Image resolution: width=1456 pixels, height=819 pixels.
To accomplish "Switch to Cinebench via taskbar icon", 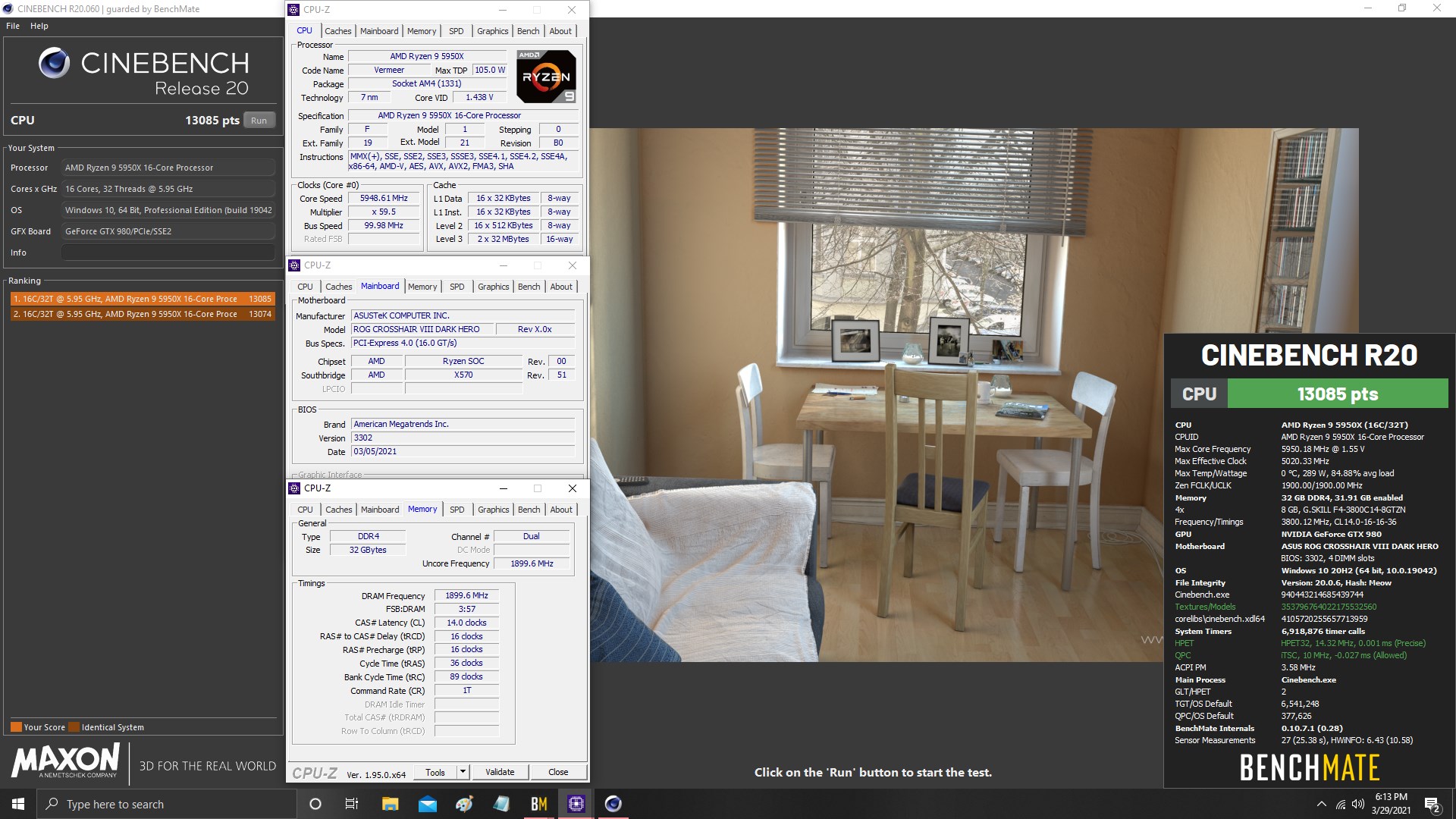I will 613,804.
